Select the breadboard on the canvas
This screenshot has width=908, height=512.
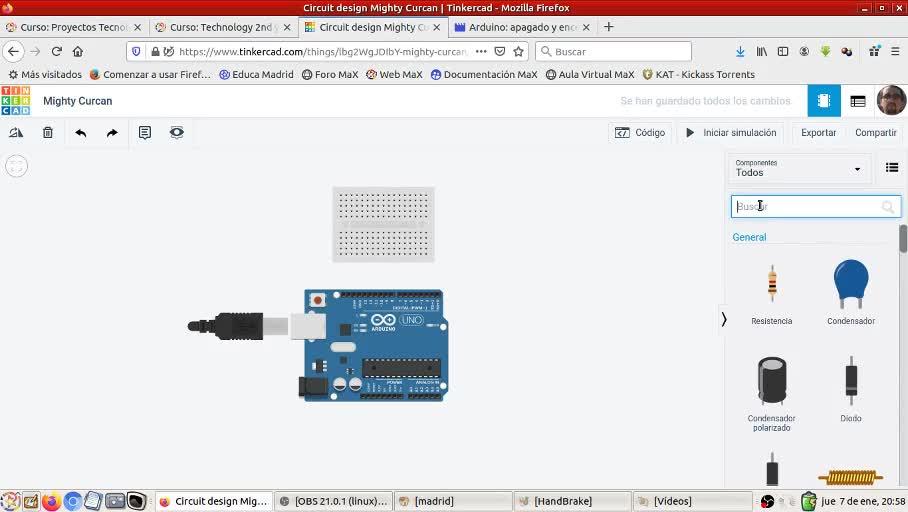383,224
